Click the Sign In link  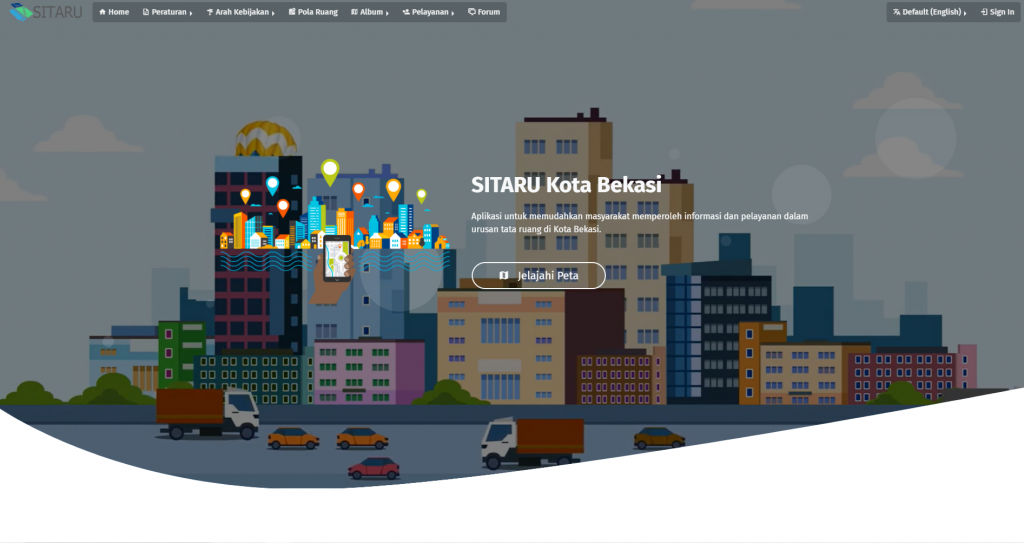[997, 12]
